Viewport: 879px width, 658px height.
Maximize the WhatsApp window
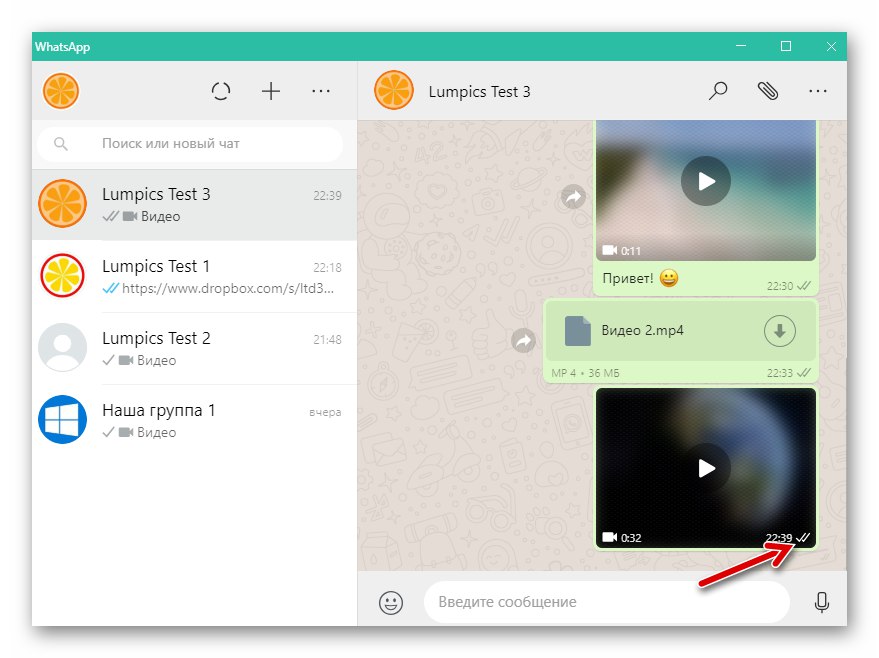pyautogui.click(x=786, y=46)
